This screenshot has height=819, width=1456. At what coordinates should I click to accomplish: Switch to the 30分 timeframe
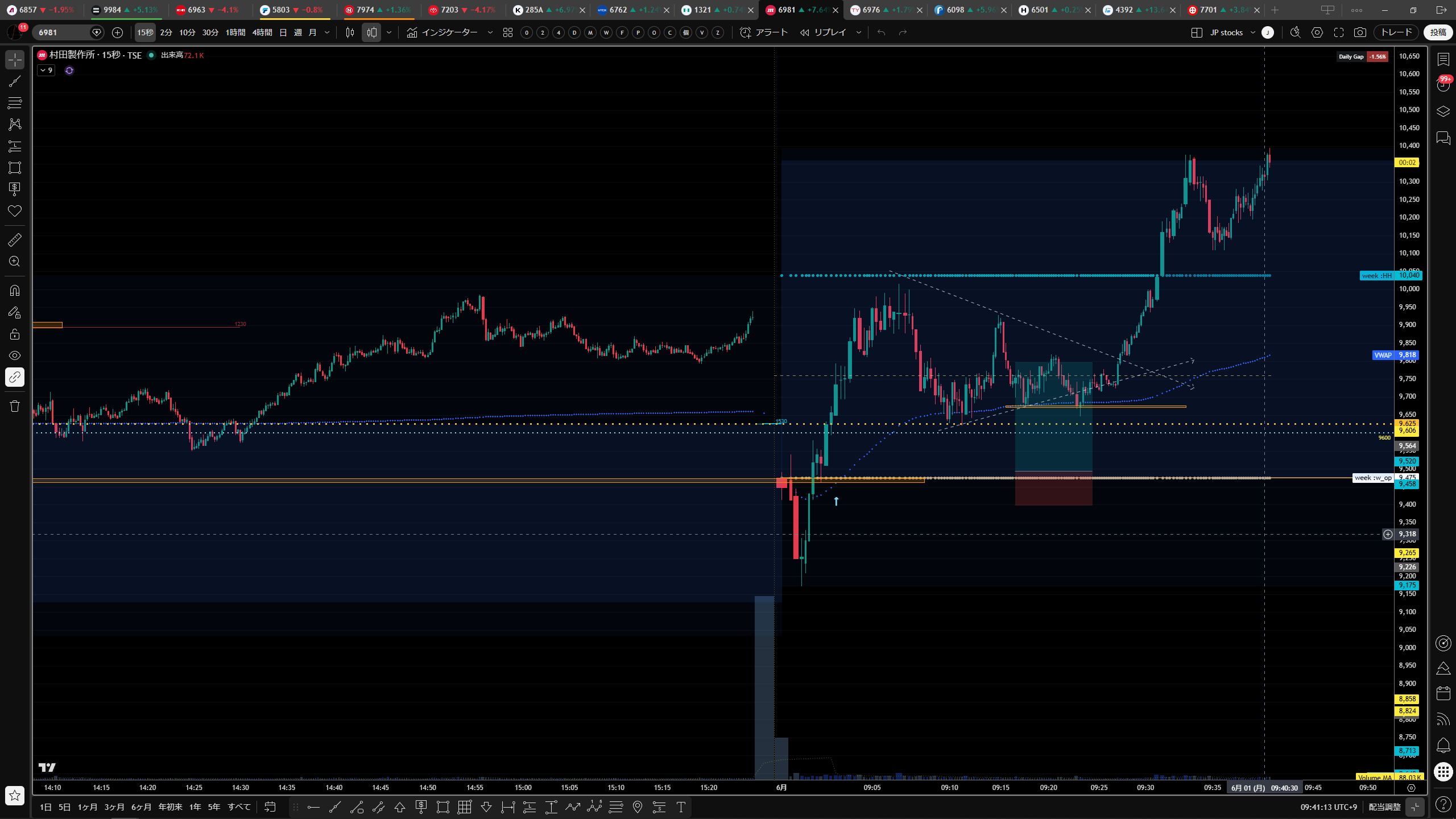pos(210,32)
